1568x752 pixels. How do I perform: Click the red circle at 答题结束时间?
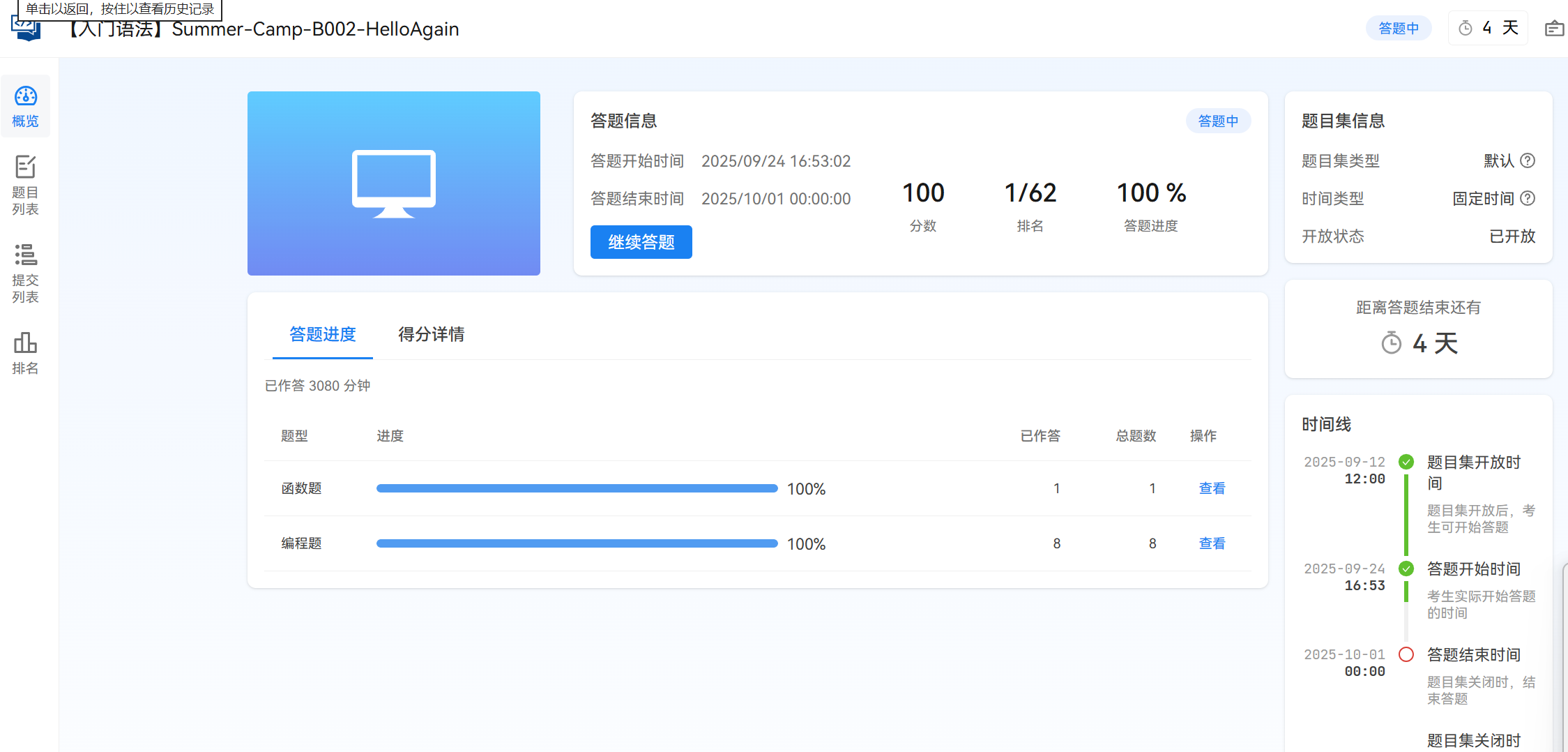(1406, 654)
